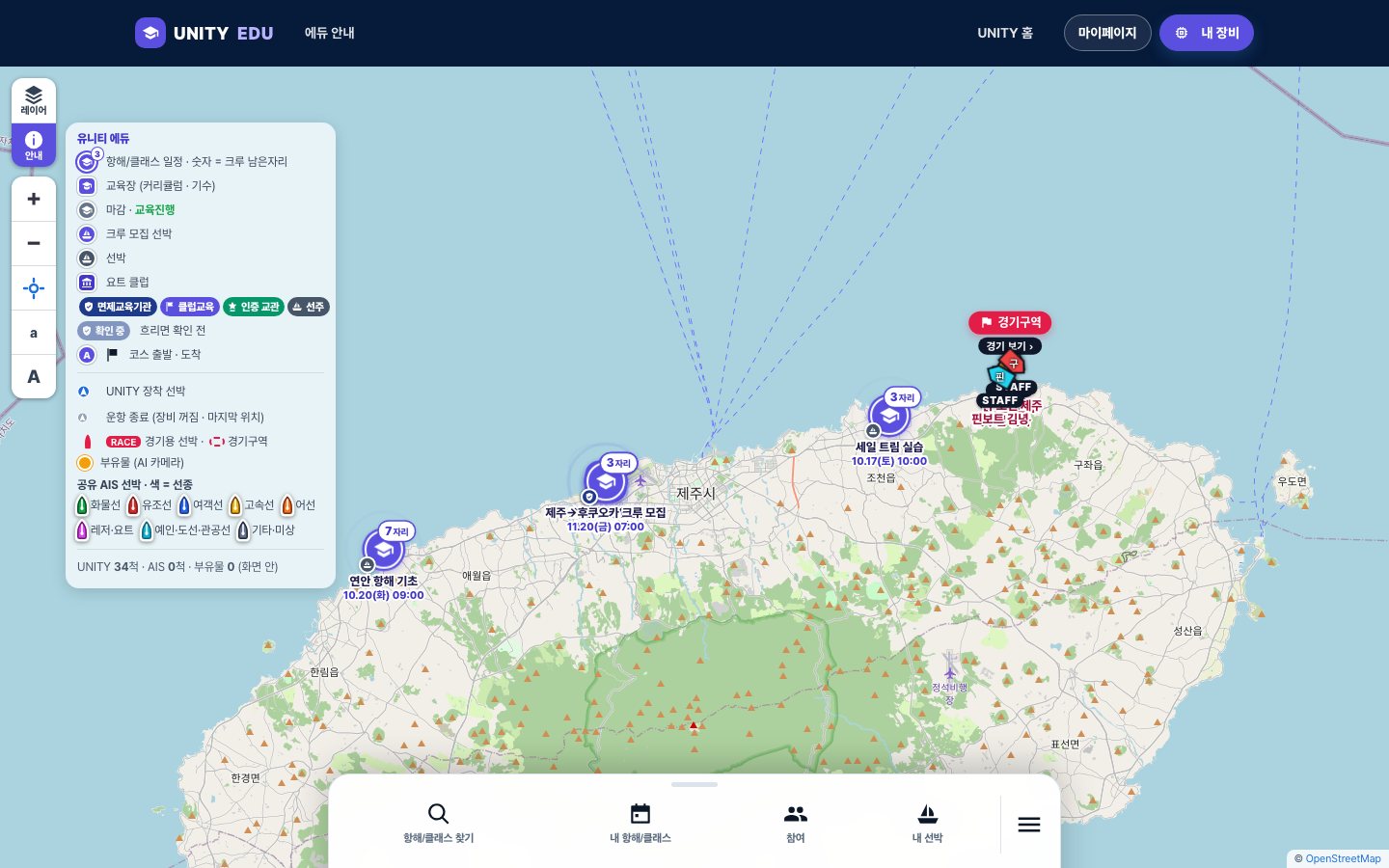This screenshot has width=1389, height=868.
Task: Center the map on my location
Action: pos(34,288)
